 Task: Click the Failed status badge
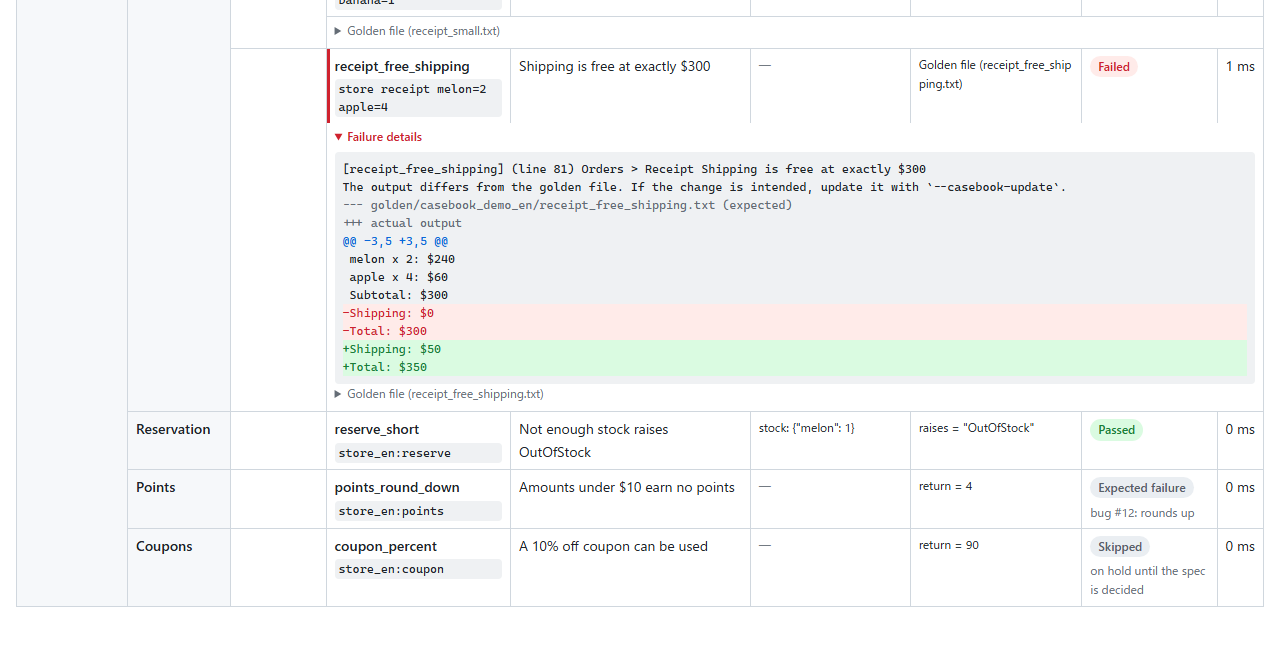pos(1113,67)
